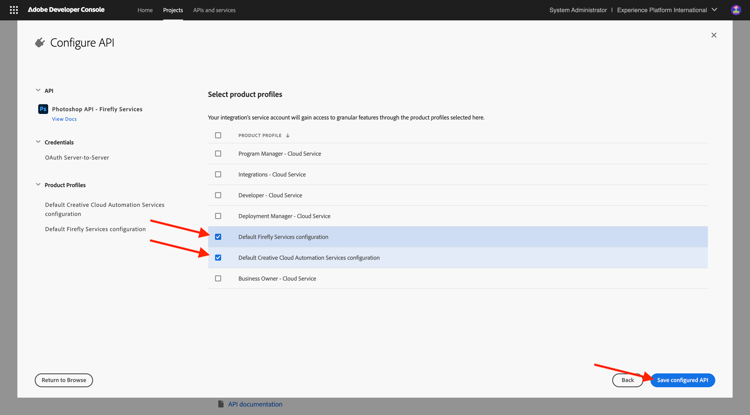This screenshot has height=415, width=750.
Task: Open the Projects tab
Action: point(173,10)
